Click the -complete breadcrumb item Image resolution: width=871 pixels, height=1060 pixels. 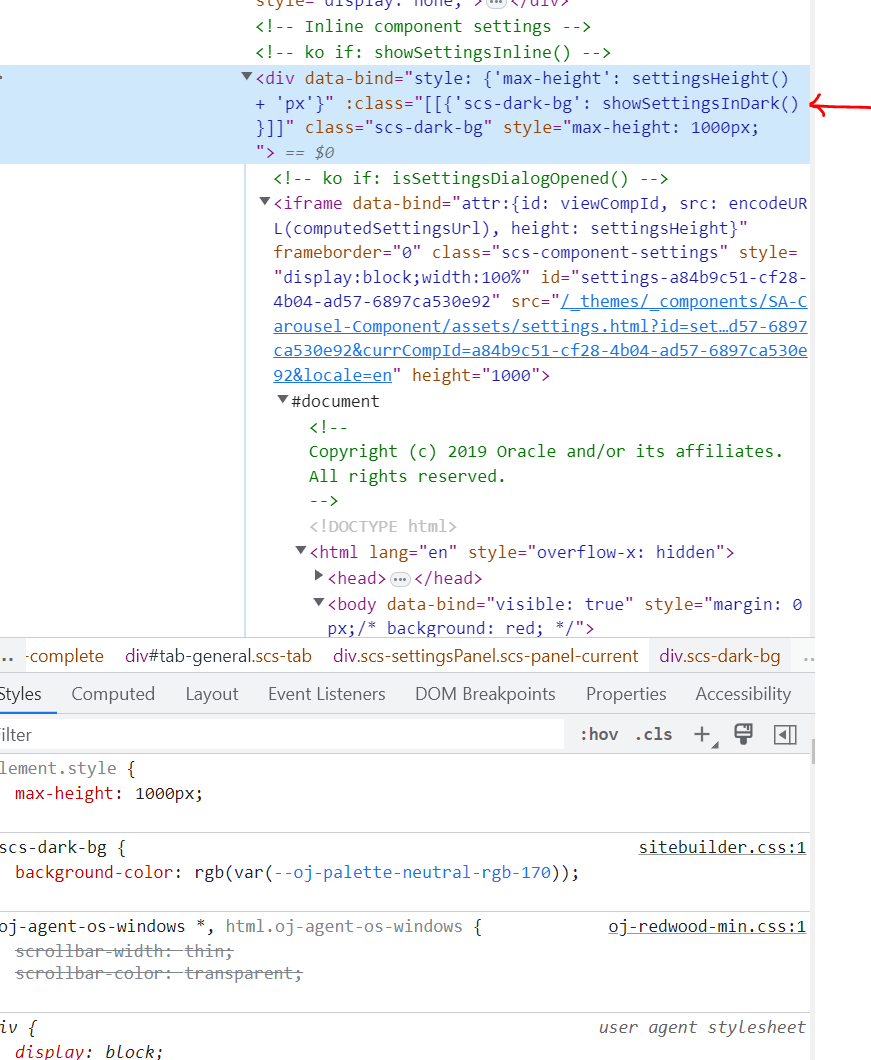tap(66, 656)
